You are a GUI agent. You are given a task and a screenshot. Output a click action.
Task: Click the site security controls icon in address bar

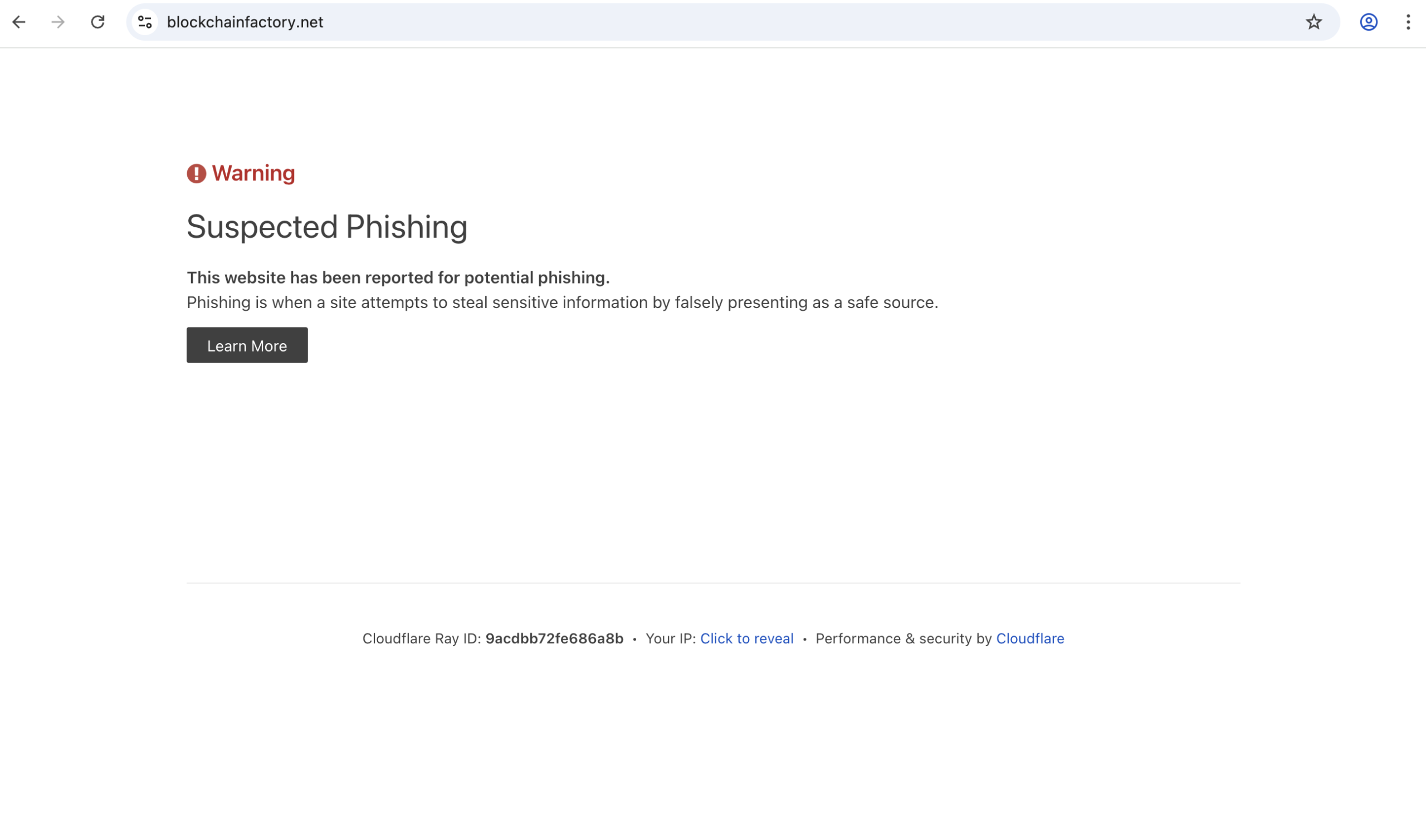tap(144, 22)
